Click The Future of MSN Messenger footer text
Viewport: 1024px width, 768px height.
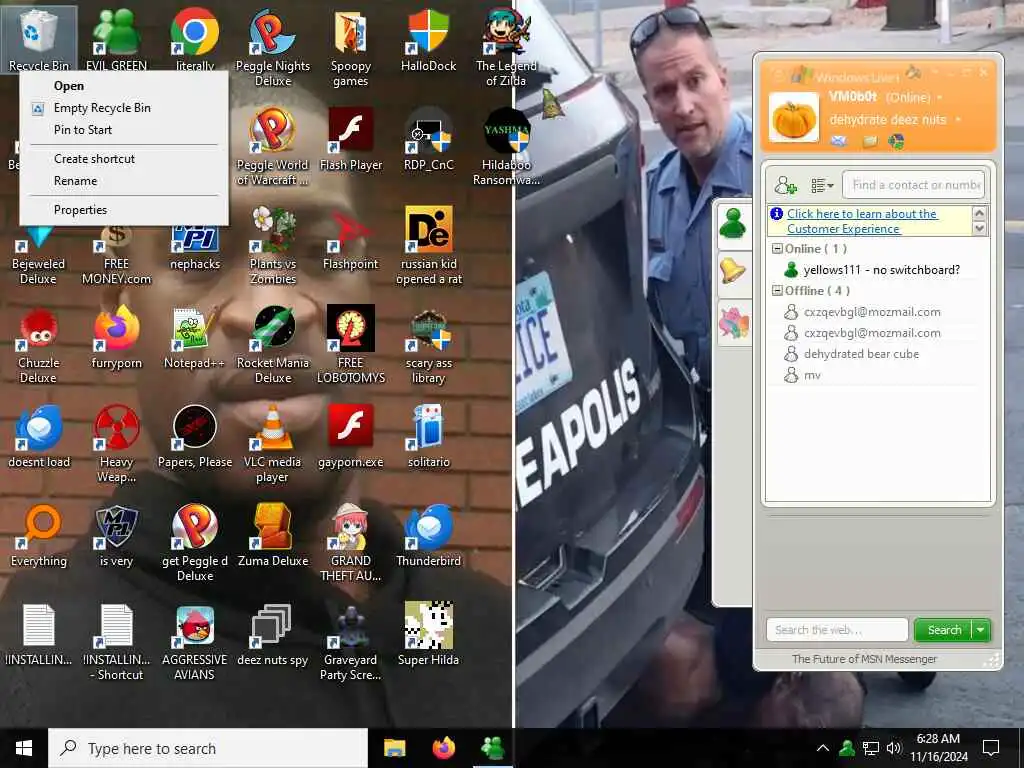coord(864,659)
